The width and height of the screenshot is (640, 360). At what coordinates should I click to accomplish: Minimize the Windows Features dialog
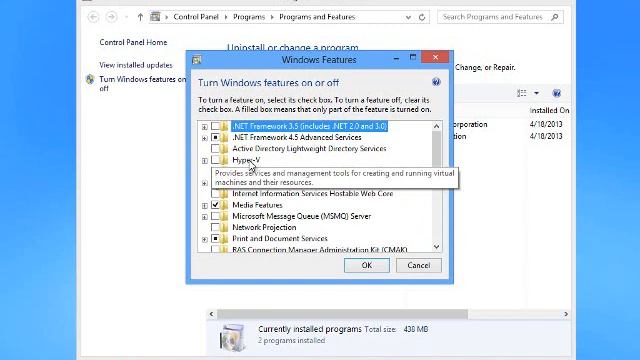pyautogui.click(x=396, y=58)
